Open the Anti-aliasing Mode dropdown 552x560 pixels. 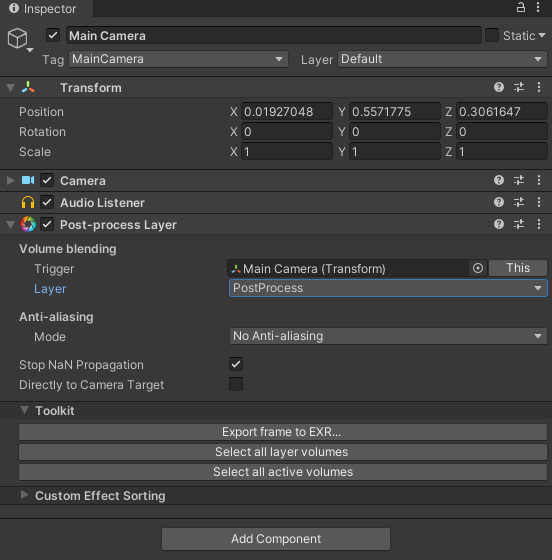(388, 336)
